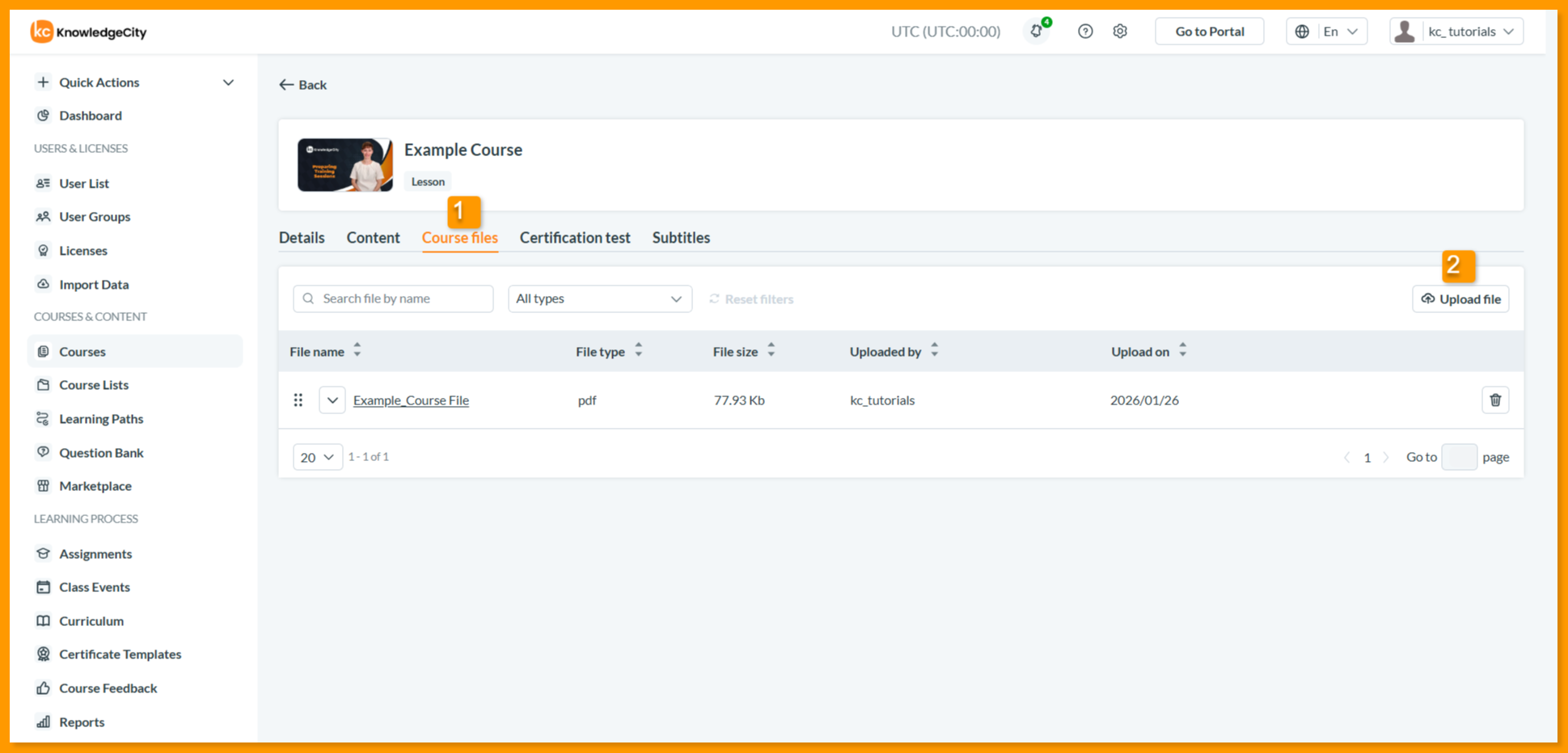Switch to the Subtitles tab
The height and width of the screenshot is (753, 1568).
(681, 238)
